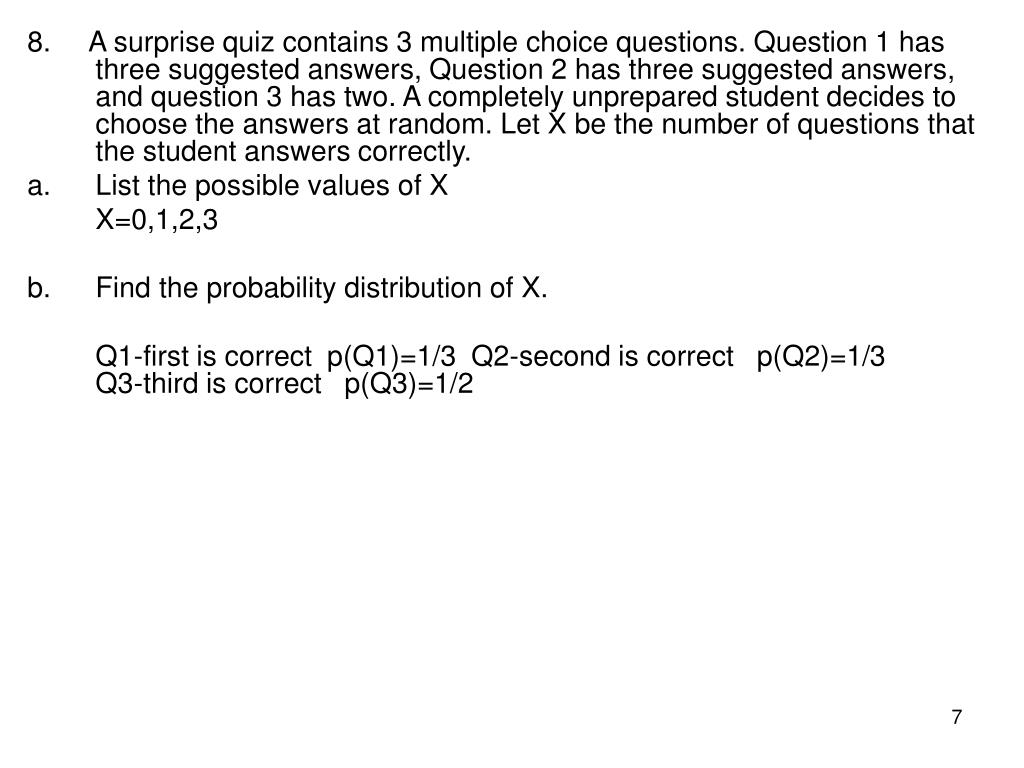Click the expression 'p(Q2)=1/3'

(x=821, y=357)
